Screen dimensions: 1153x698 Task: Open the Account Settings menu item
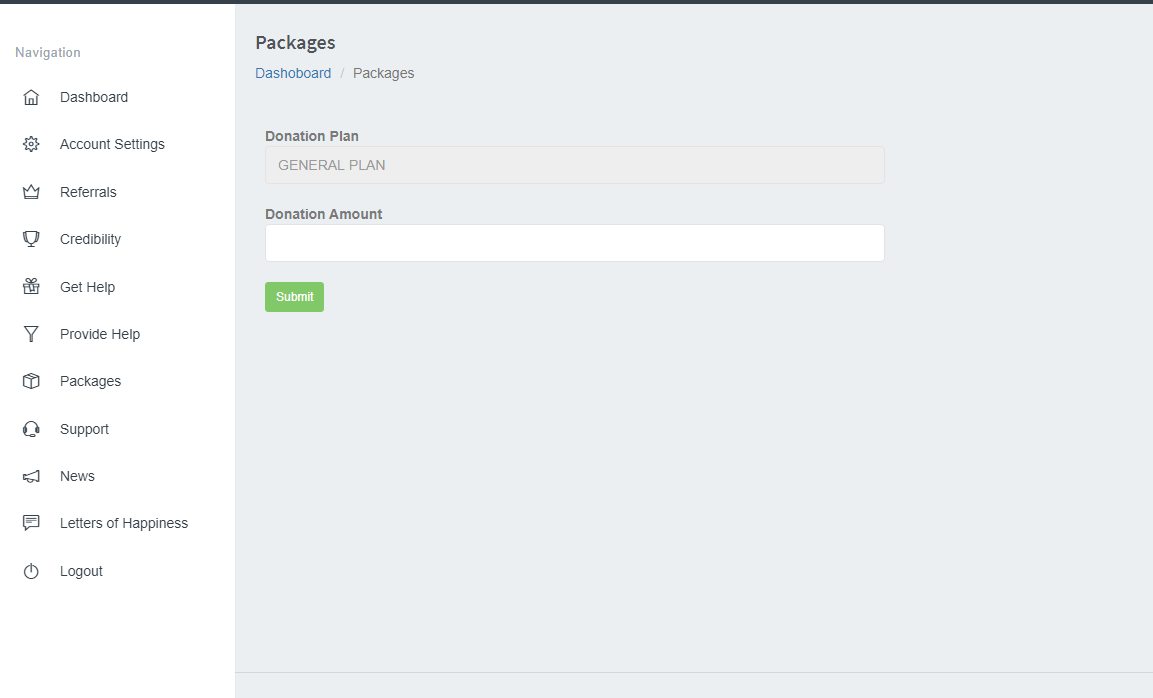[112, 144]
